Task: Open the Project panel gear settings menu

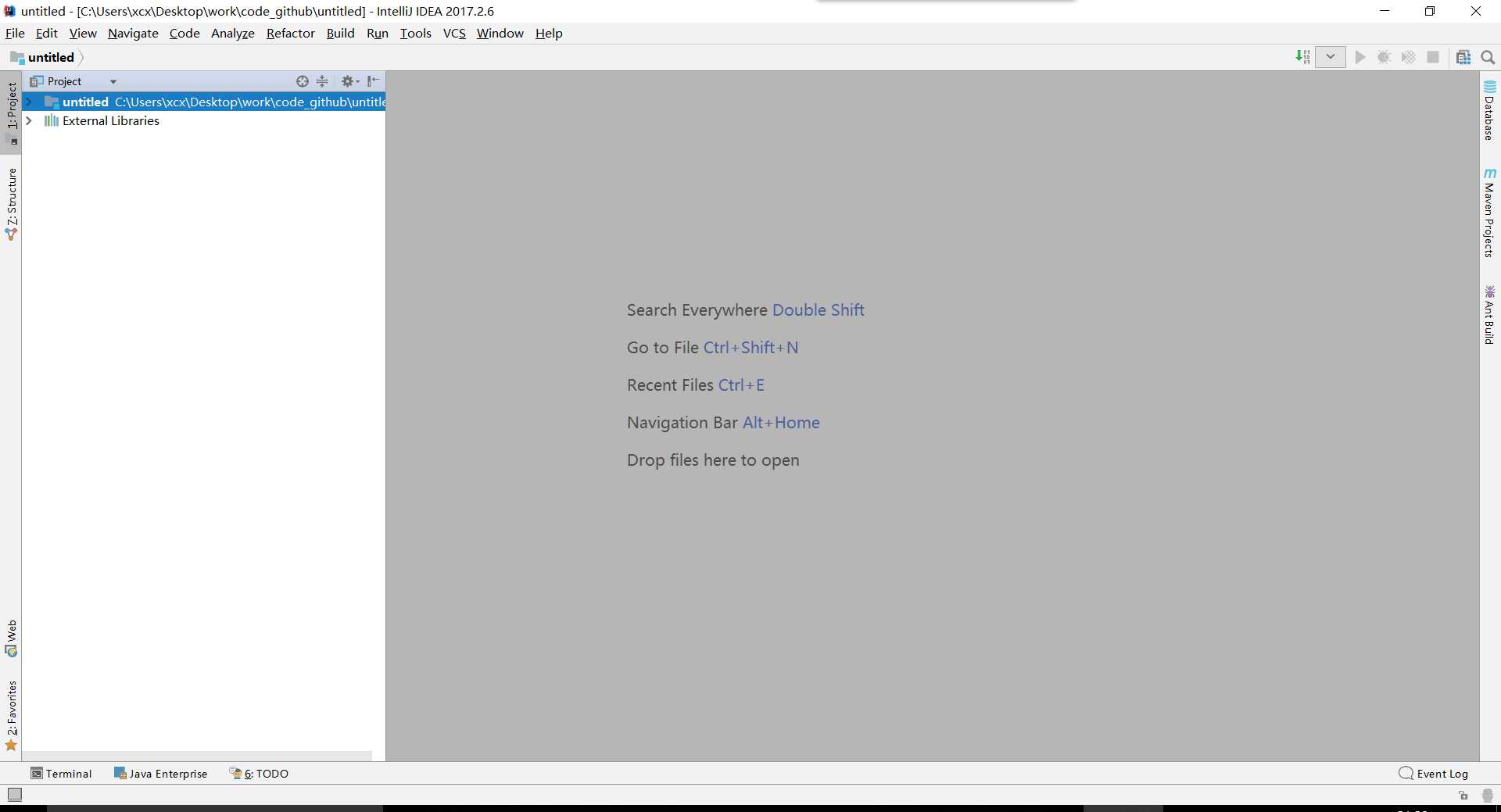Action: coord(349,81)
